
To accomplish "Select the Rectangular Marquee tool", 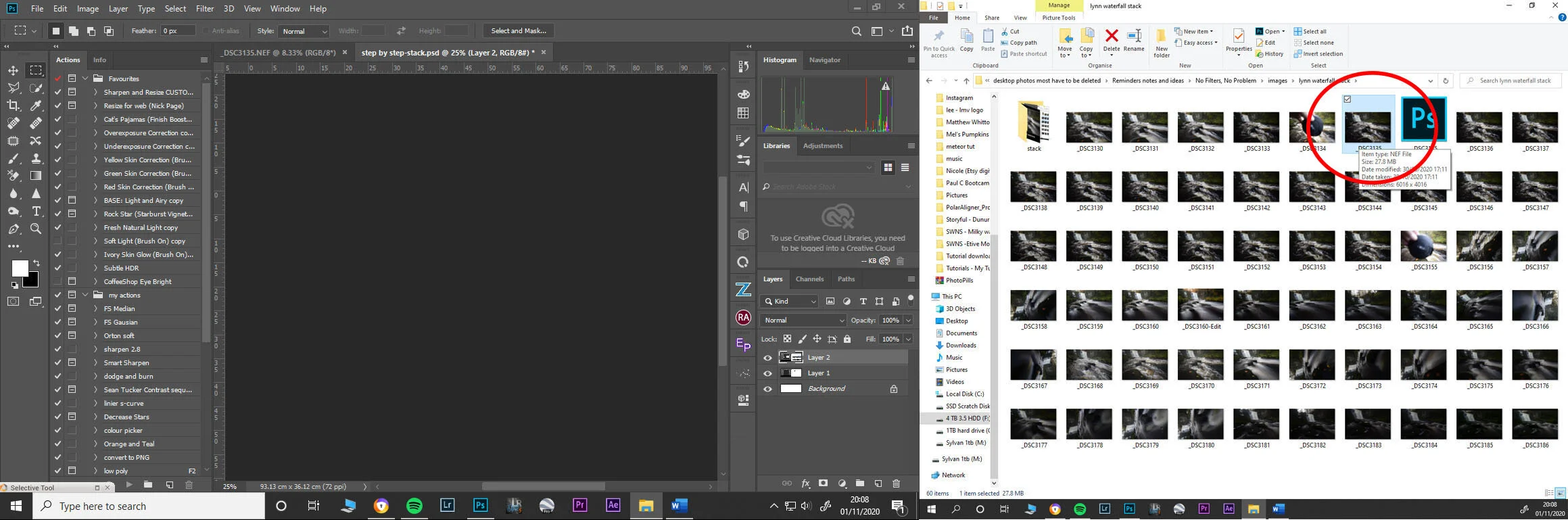I will click(x=36, y=70).
